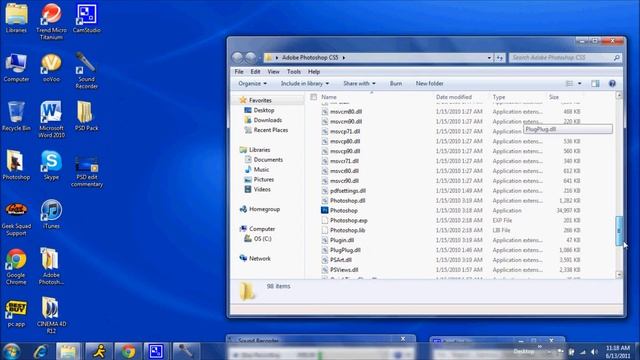Select Microsoft Word 2010 desktop shortcut

(51, 119)
